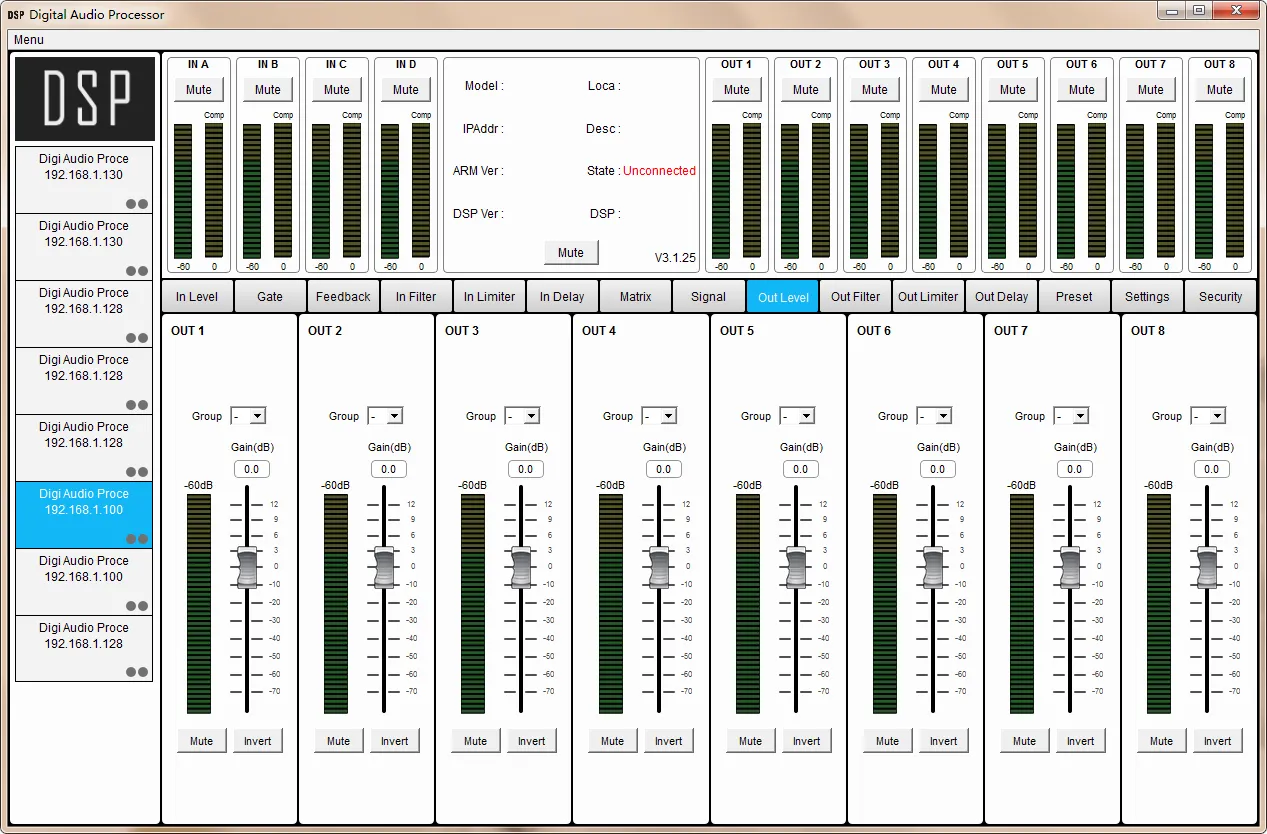
Task: Invert the phase of OUT 3
Action: coord(531,741)
